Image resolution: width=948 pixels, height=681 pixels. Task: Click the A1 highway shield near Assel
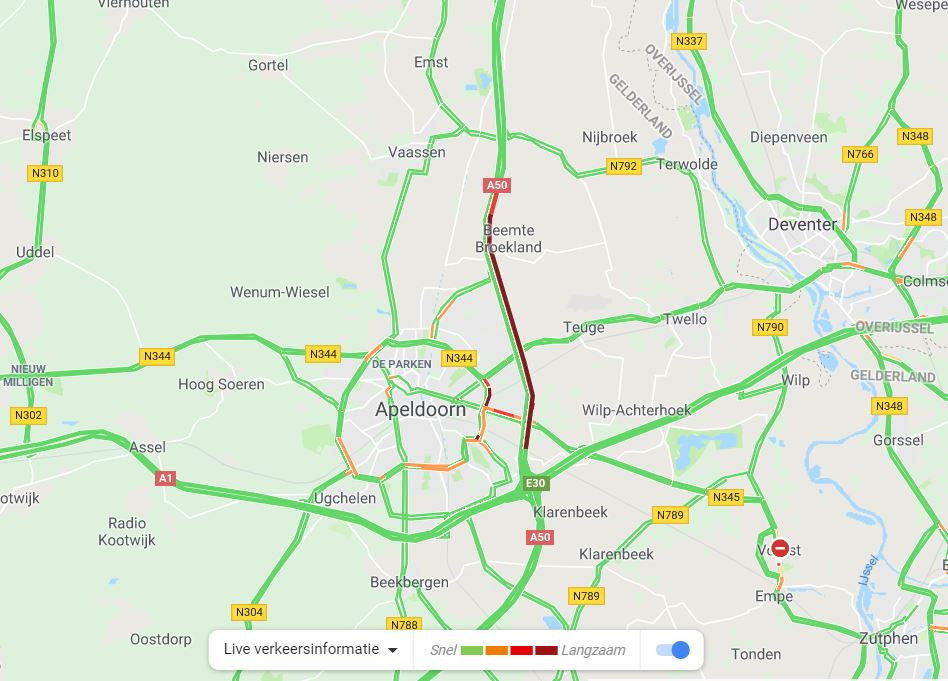click(165, 478)
